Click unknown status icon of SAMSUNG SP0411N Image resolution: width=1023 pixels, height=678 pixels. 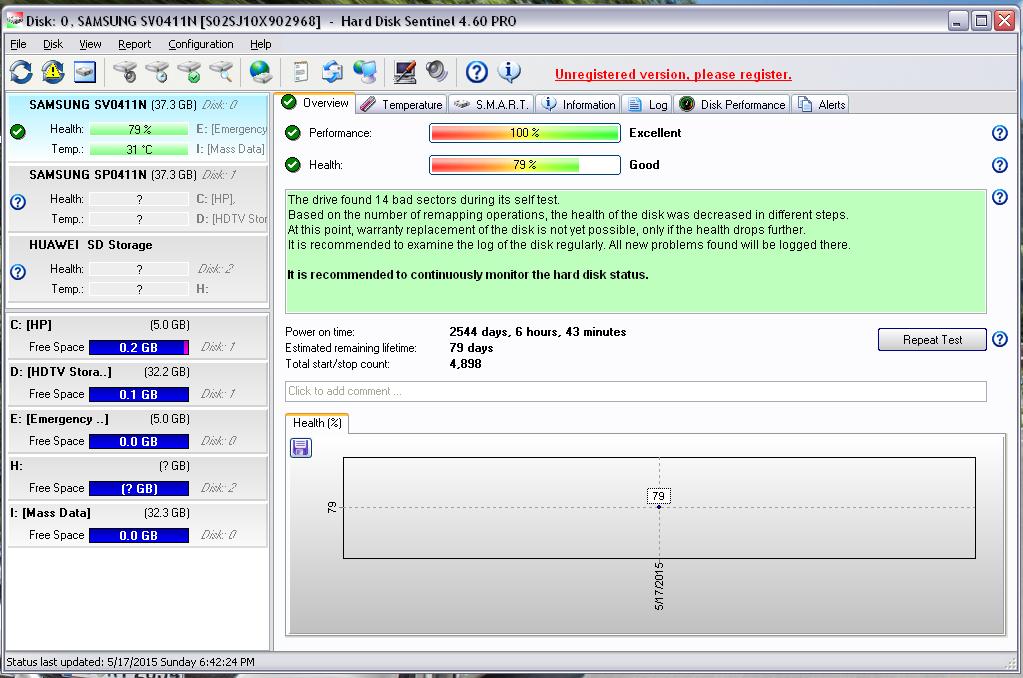pos(18,202)
